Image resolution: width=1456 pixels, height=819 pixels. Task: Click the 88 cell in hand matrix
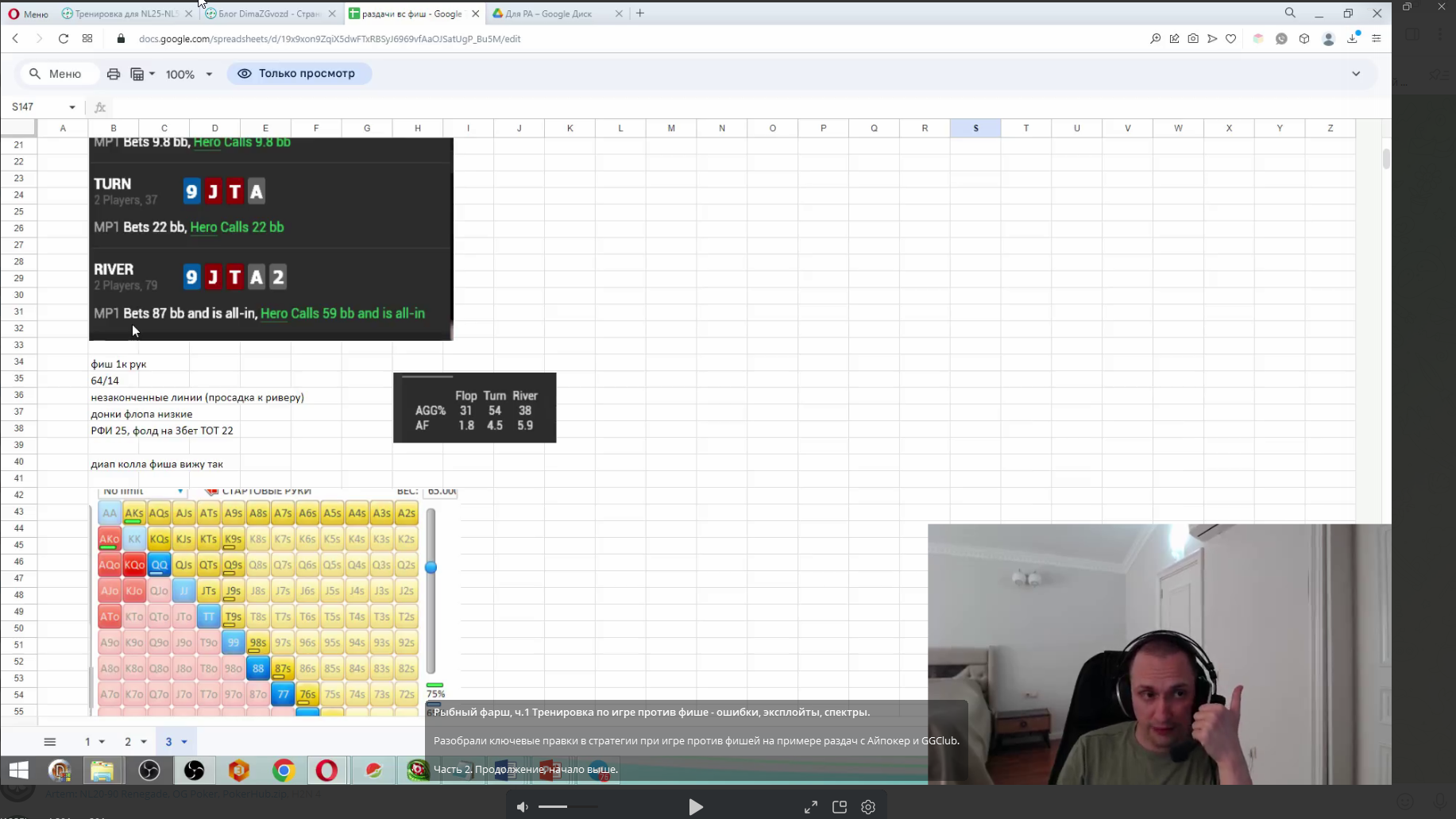point(258,668)
